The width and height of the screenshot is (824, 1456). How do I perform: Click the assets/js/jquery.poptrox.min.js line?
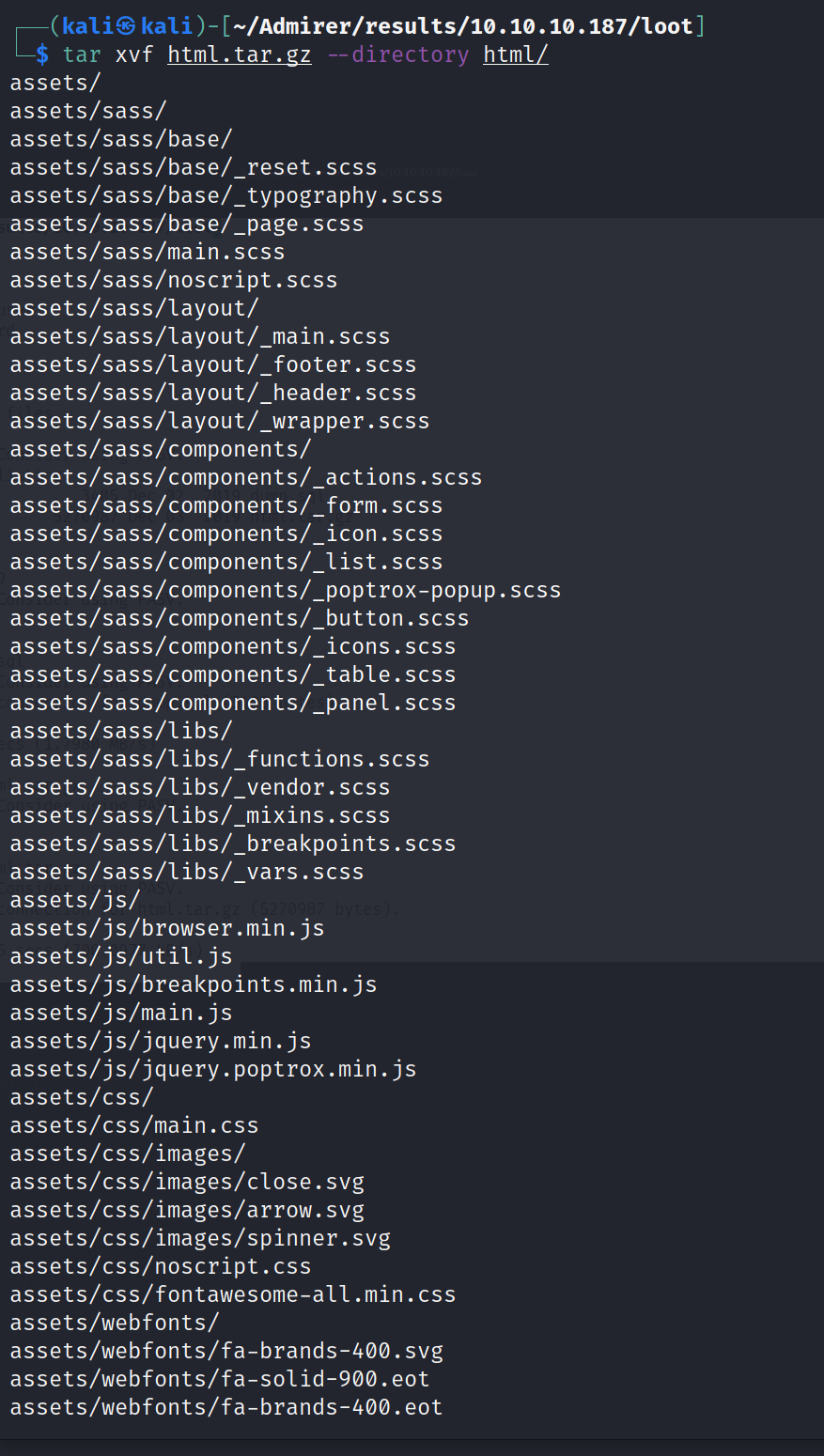[212, 1069]
